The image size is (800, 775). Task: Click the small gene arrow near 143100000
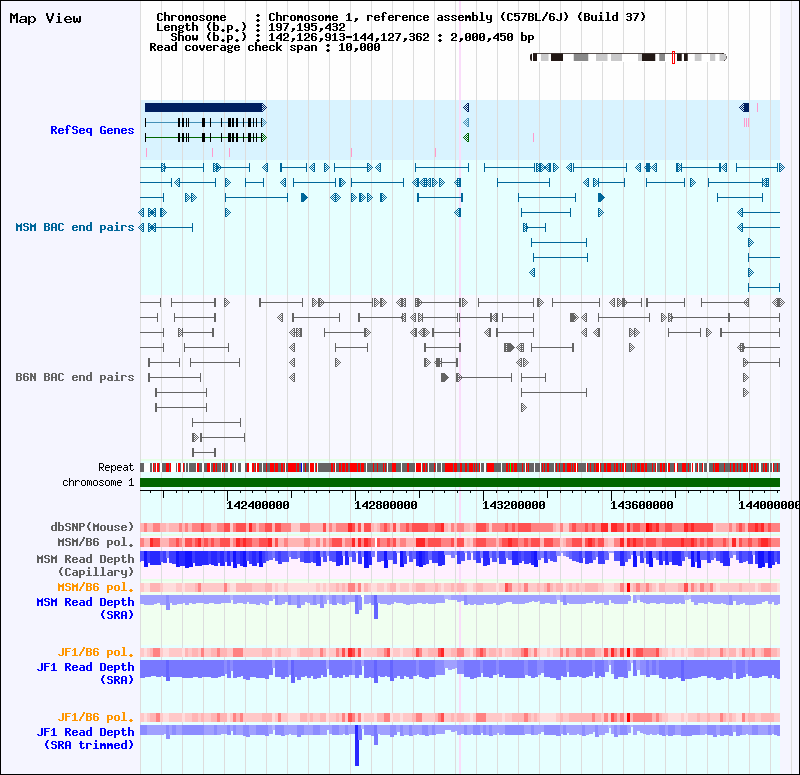466,107
